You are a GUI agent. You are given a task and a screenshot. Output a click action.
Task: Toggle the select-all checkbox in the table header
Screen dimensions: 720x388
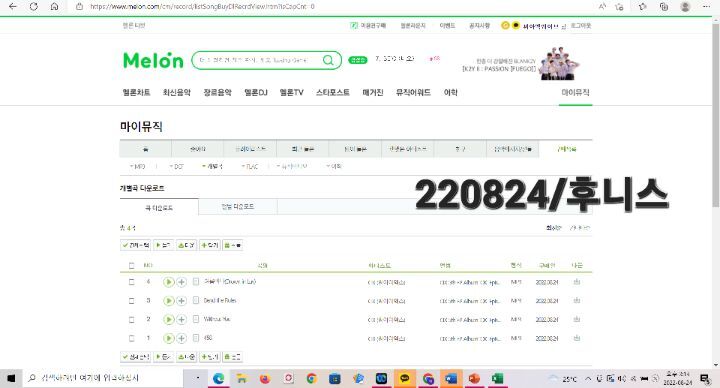[x=132, y=265]
